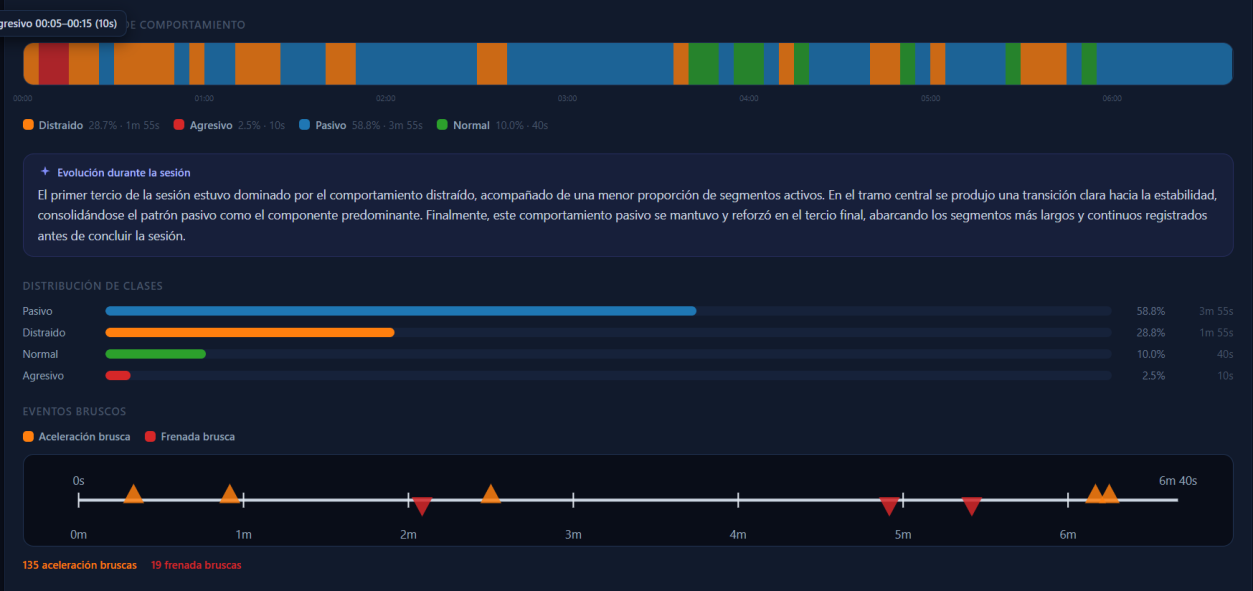Image resolution: width=1253 pixels, height=591 pixels.
Task: Click the 58.8% value in the Pasivo row
Action: [x=1151, y=312]
